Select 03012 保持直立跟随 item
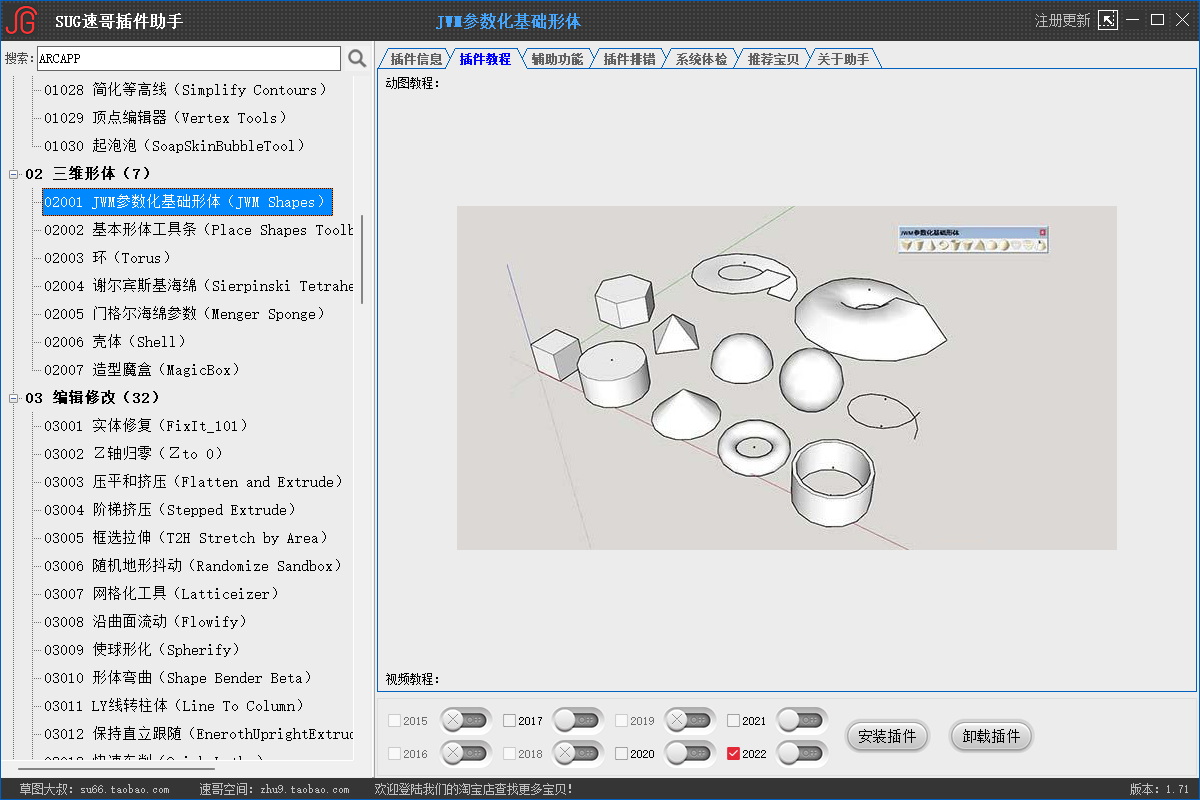 pos(198,734)
